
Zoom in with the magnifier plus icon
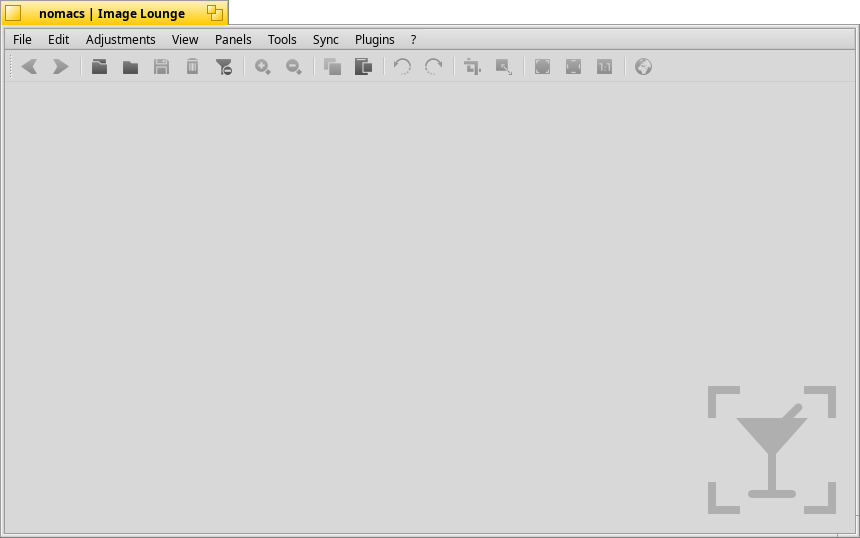coord(263,67)
